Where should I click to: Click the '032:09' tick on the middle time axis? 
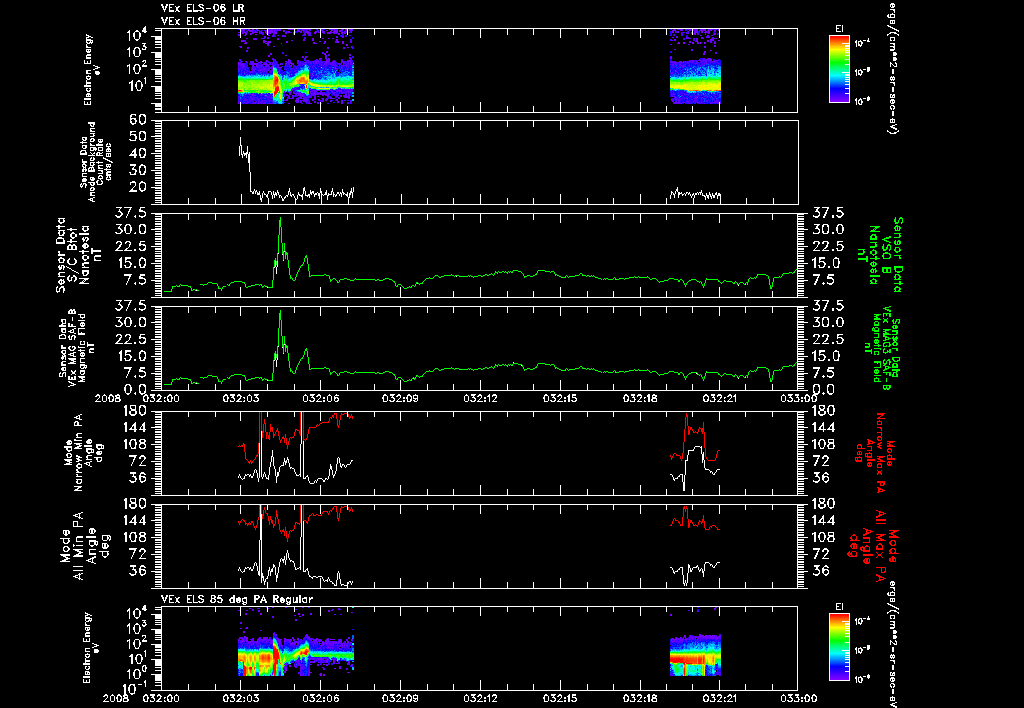[x=400, y=398]
